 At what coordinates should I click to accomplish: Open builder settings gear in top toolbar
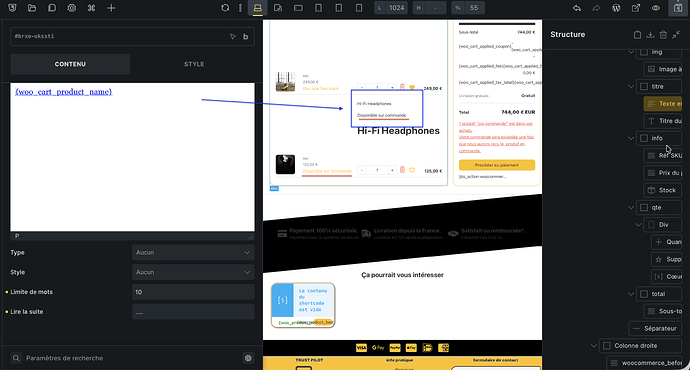72,8
